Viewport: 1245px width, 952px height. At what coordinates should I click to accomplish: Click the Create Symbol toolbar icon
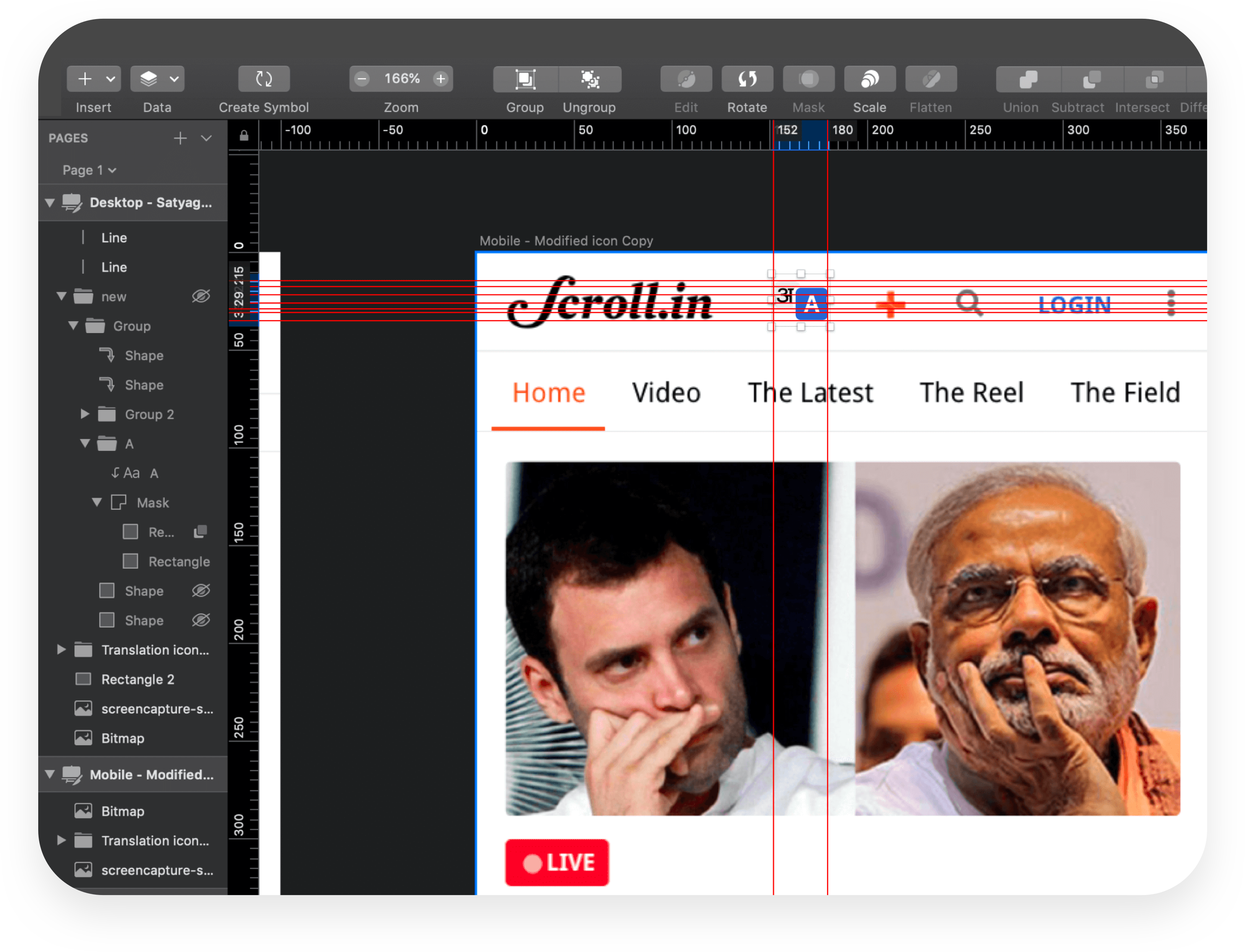pos(263,79)
